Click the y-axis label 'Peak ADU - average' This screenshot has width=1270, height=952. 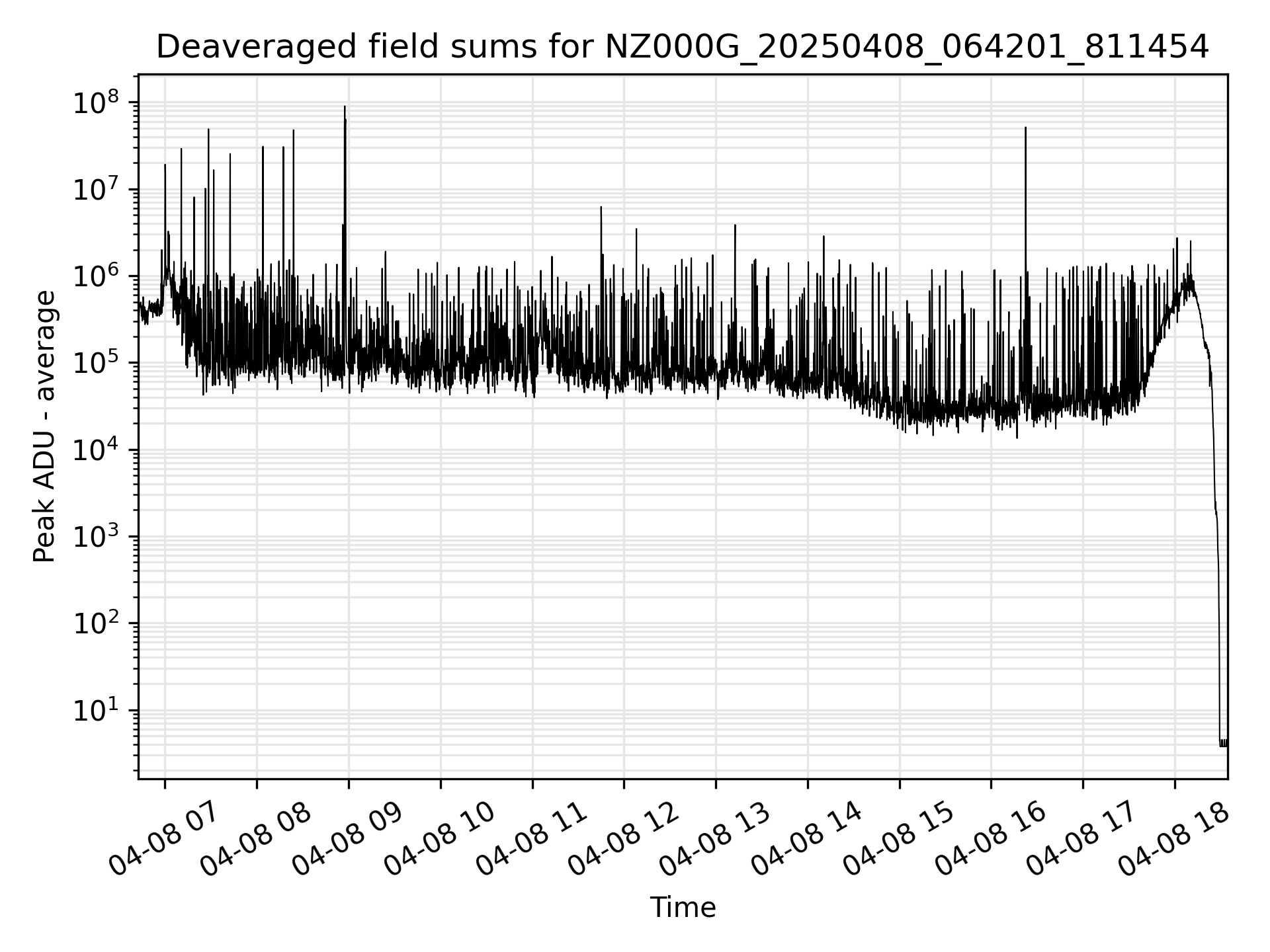pyautogui.click(x=44, y=427)
